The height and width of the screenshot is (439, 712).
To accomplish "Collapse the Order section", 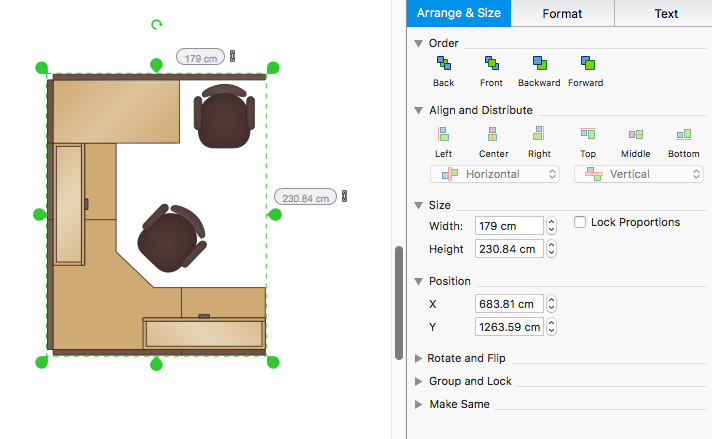I will pos(418,44).
